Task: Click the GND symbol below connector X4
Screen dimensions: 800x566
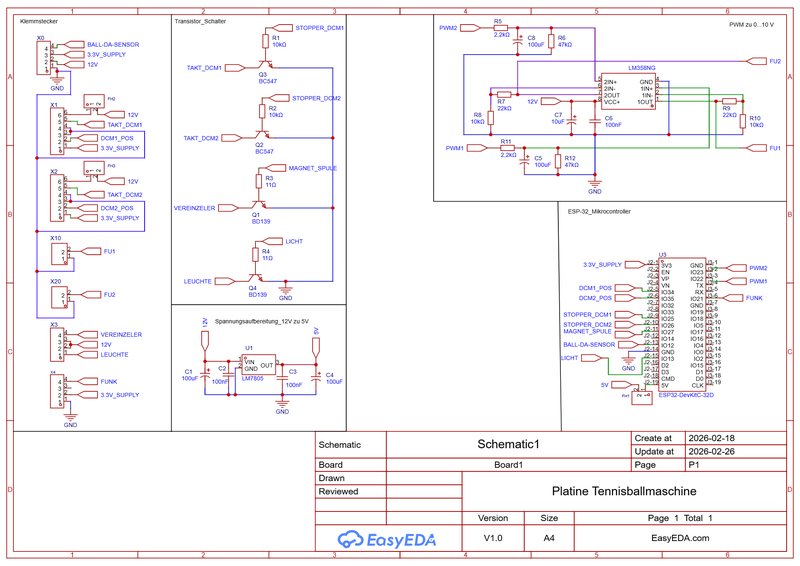Action: [x=70, y=418]
